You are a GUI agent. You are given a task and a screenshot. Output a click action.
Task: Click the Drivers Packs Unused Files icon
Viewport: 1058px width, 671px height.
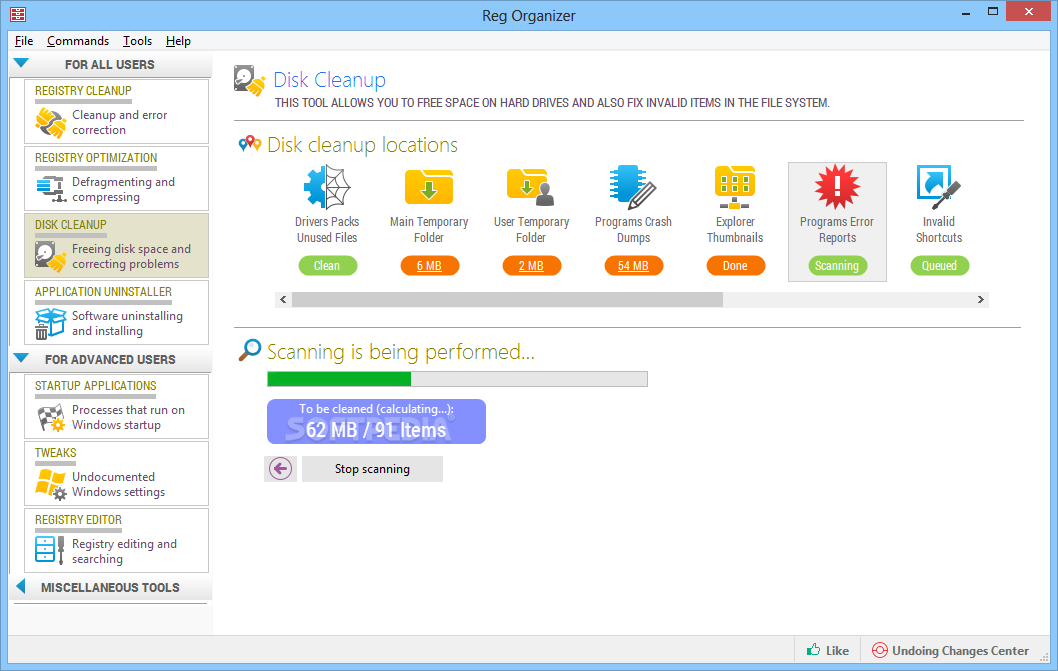327,187
